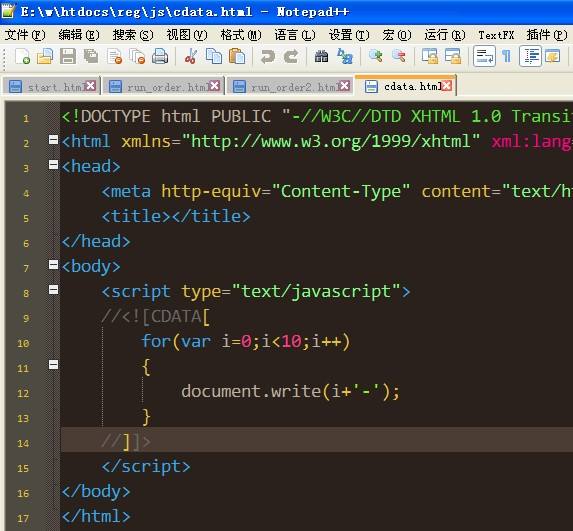573x531 pixels.
Task: Collapse the head fold on line 3
Action: pyautogui.click(x=53, y=164)
